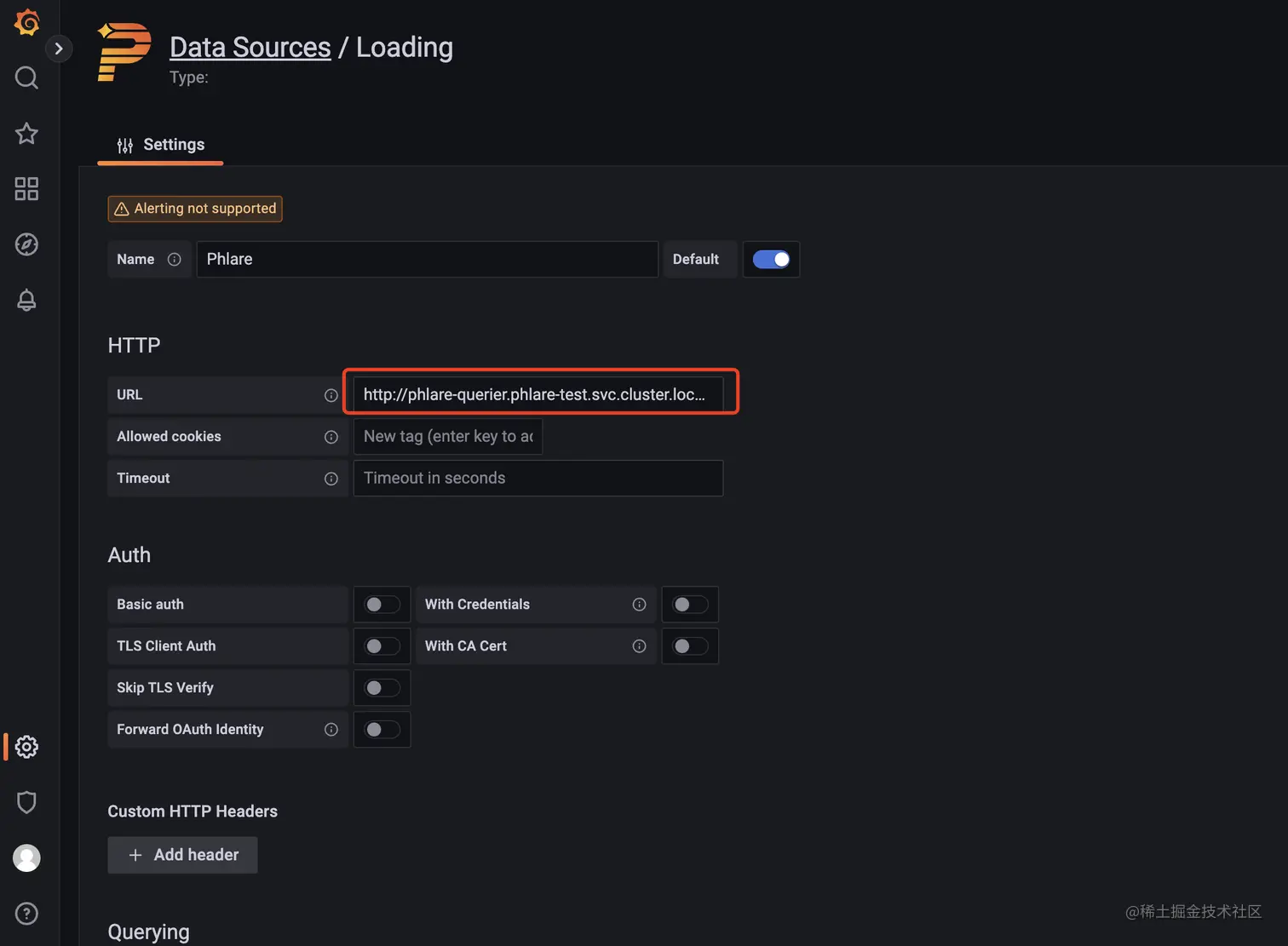
Task: Open the Explore compass icon
Action: 26,244
